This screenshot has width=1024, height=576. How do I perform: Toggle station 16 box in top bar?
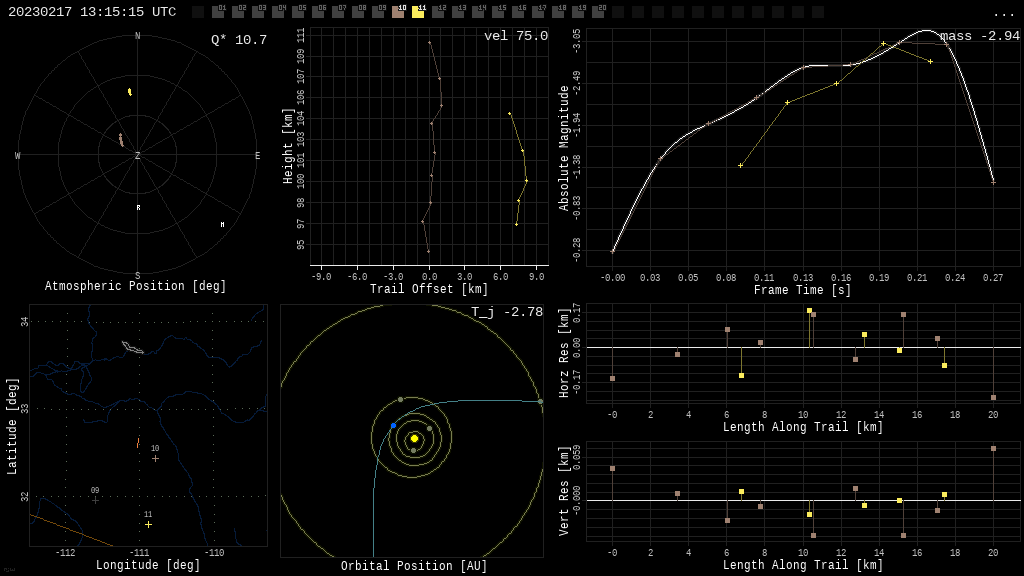click(x=517, y=12)
